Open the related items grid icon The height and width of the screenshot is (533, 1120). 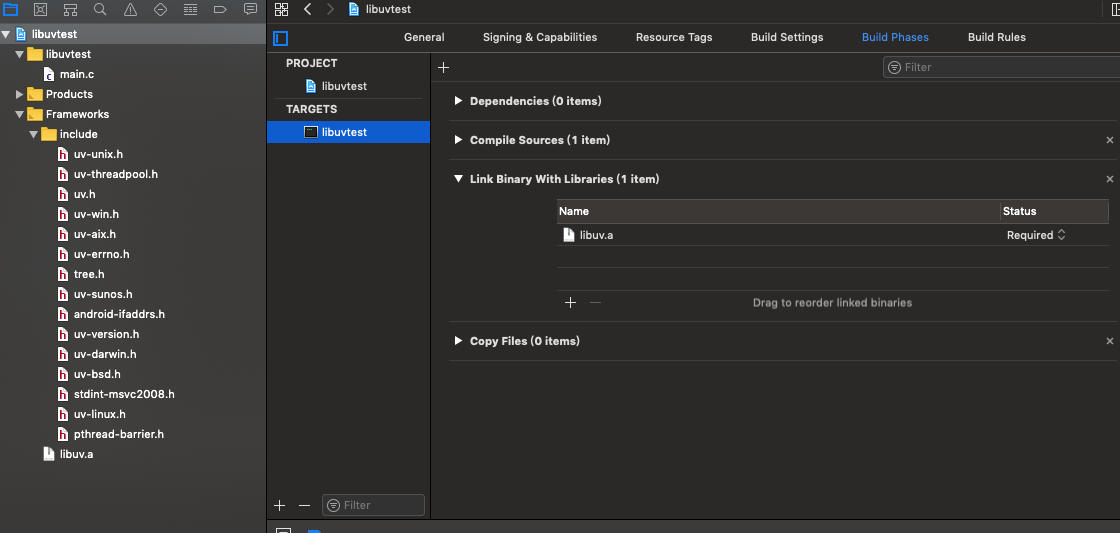pos(281,9)
